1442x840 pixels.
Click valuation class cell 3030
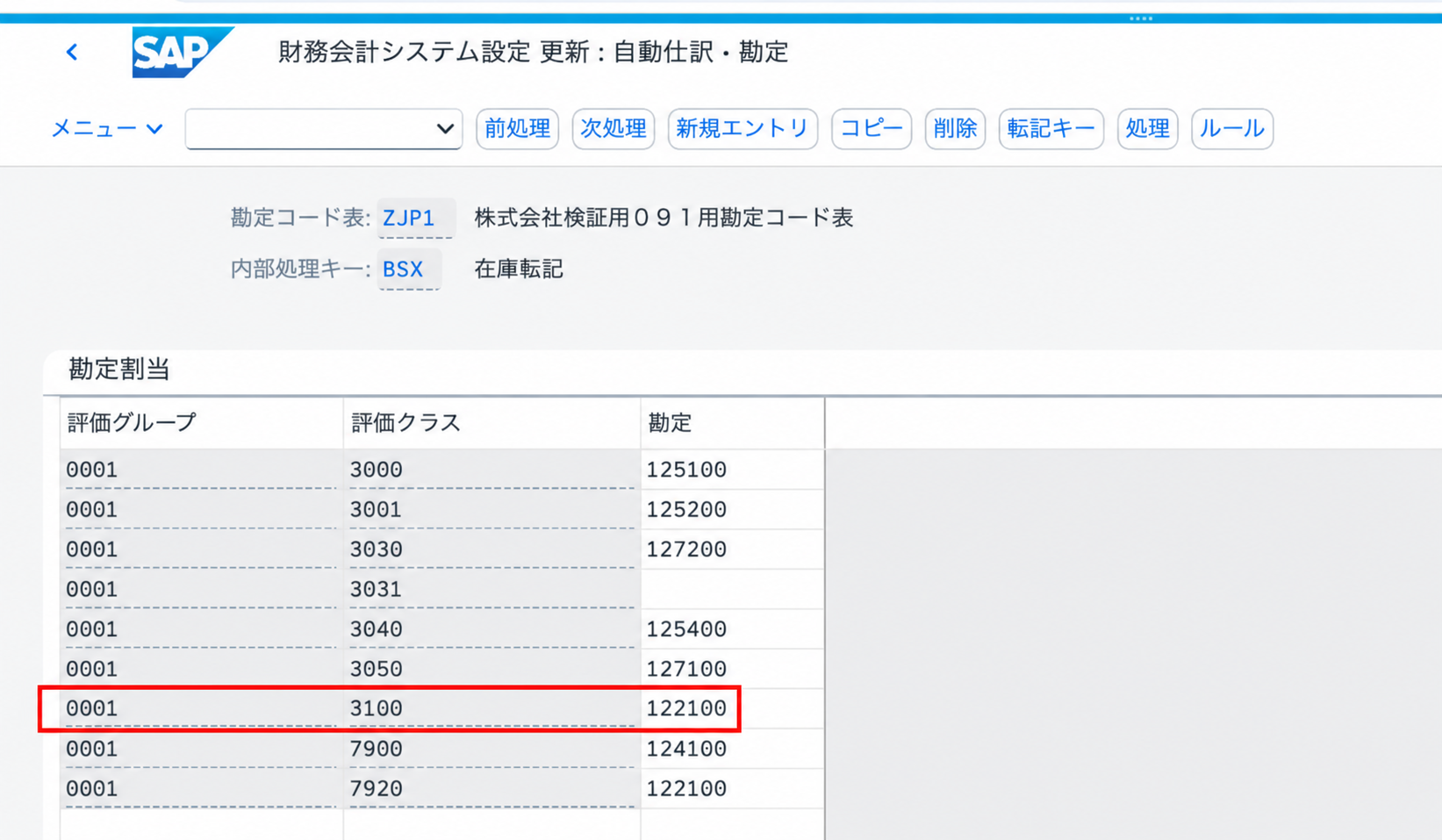[491, 549]
